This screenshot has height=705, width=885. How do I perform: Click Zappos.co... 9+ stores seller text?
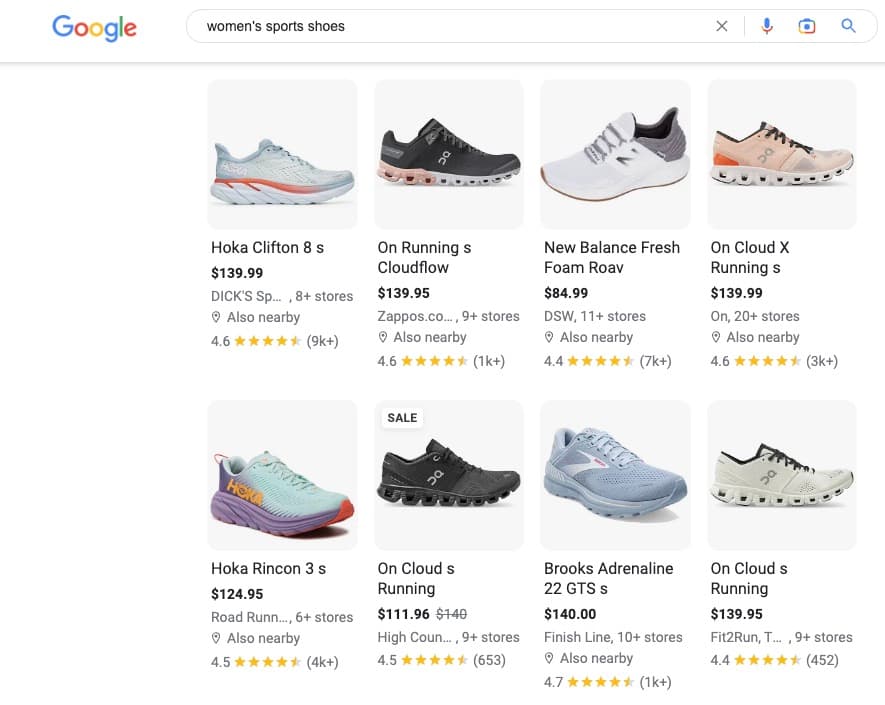(448, 316)
